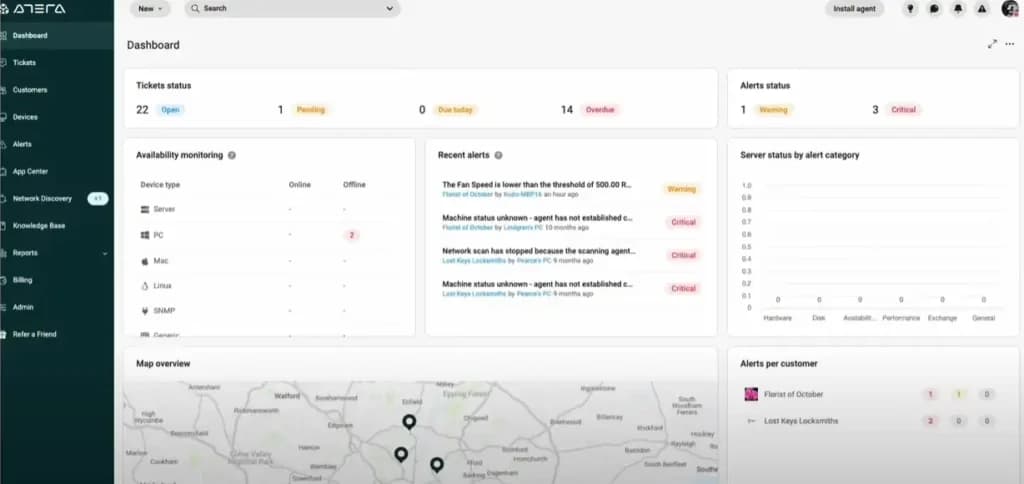Open the warning triangle alerts icon
The image size is (1024, 484).
[x=982, y=8]
